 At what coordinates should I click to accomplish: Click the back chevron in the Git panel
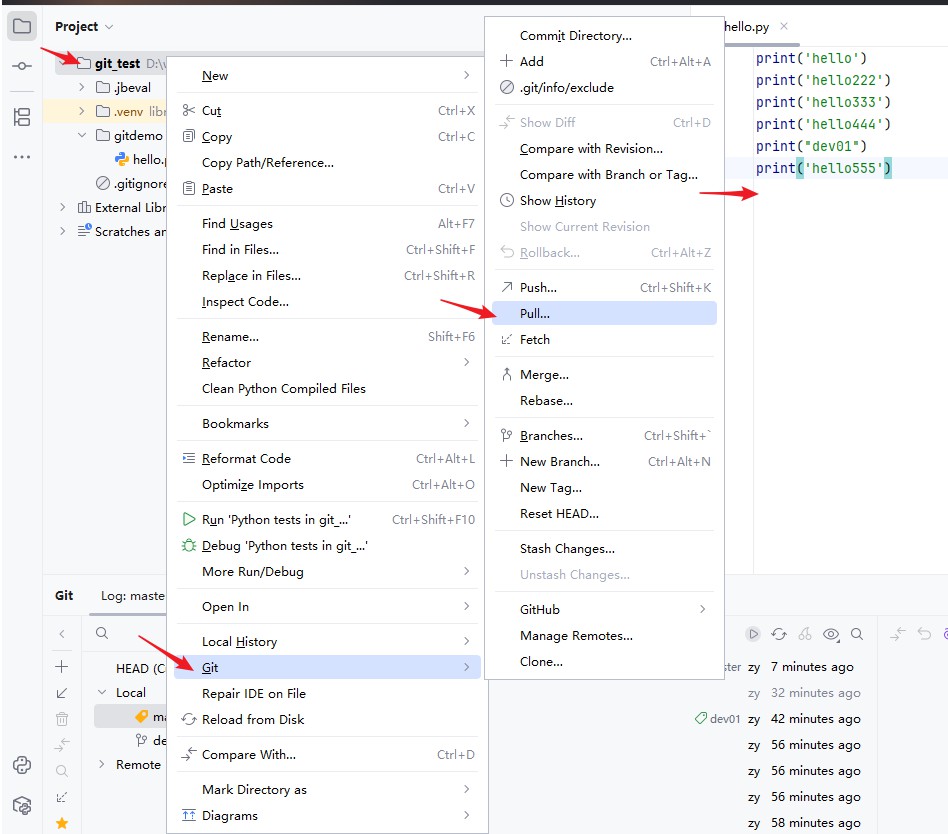tap(62, 634)
